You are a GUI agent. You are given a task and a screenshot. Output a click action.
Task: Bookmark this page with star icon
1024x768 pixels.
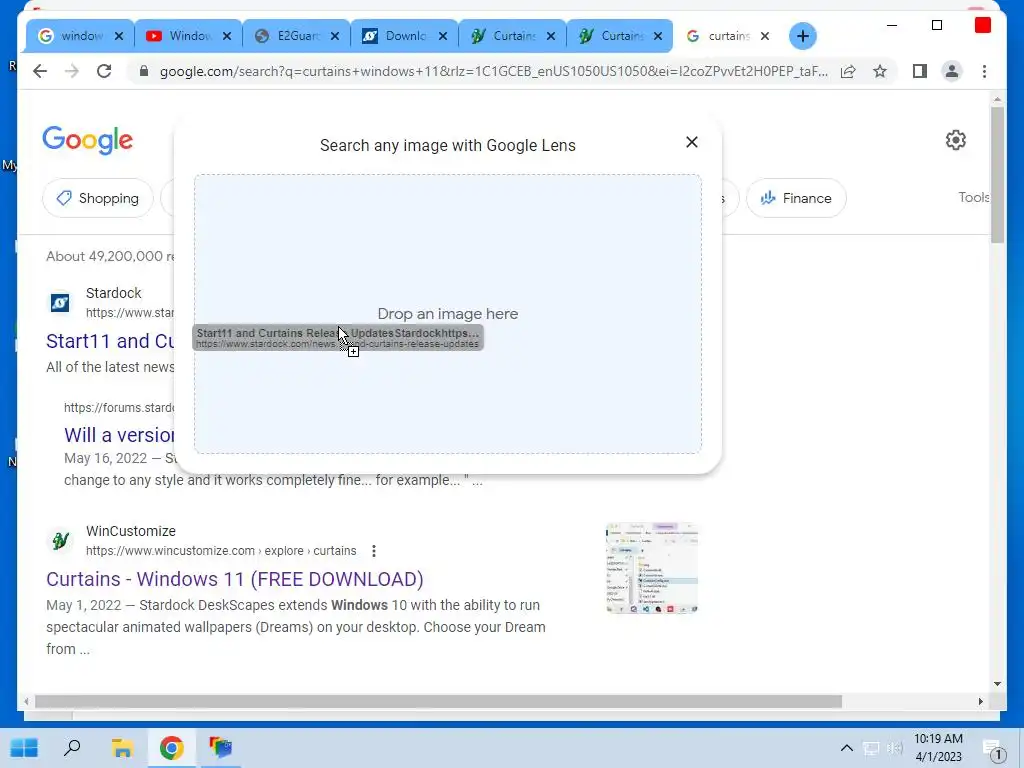click(880, 71)
